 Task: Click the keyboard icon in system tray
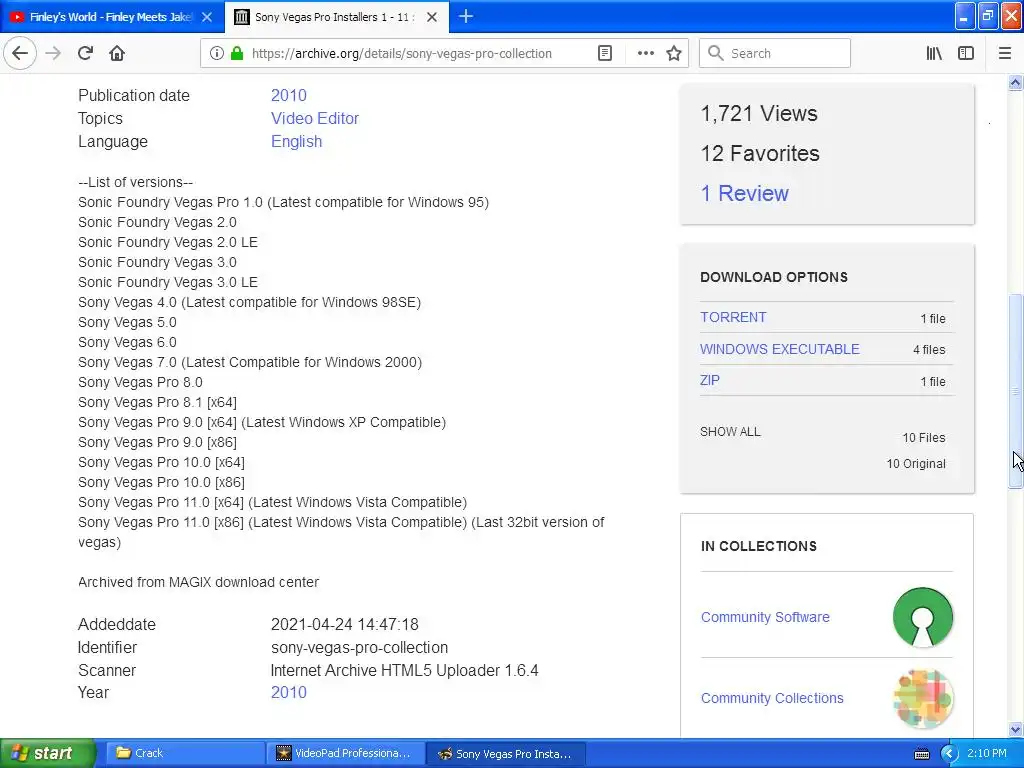921,754
